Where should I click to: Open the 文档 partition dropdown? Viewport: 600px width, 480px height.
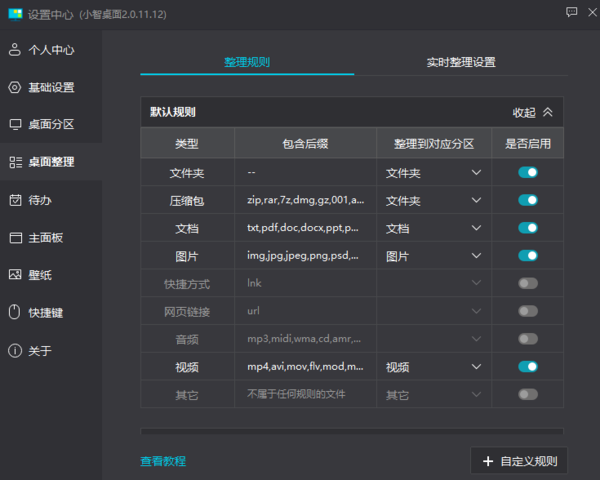click(475, 229)
